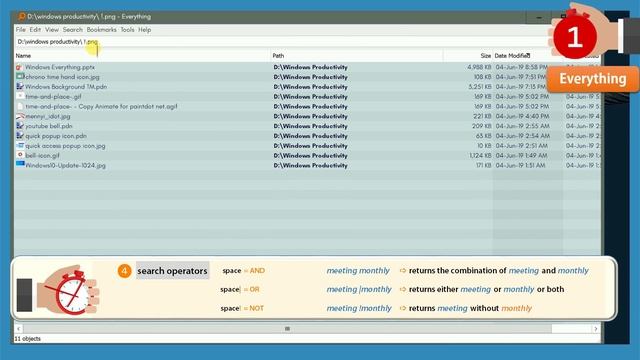Click the '108 KB' size cell
640x360 pixels.
pos(482,77)
